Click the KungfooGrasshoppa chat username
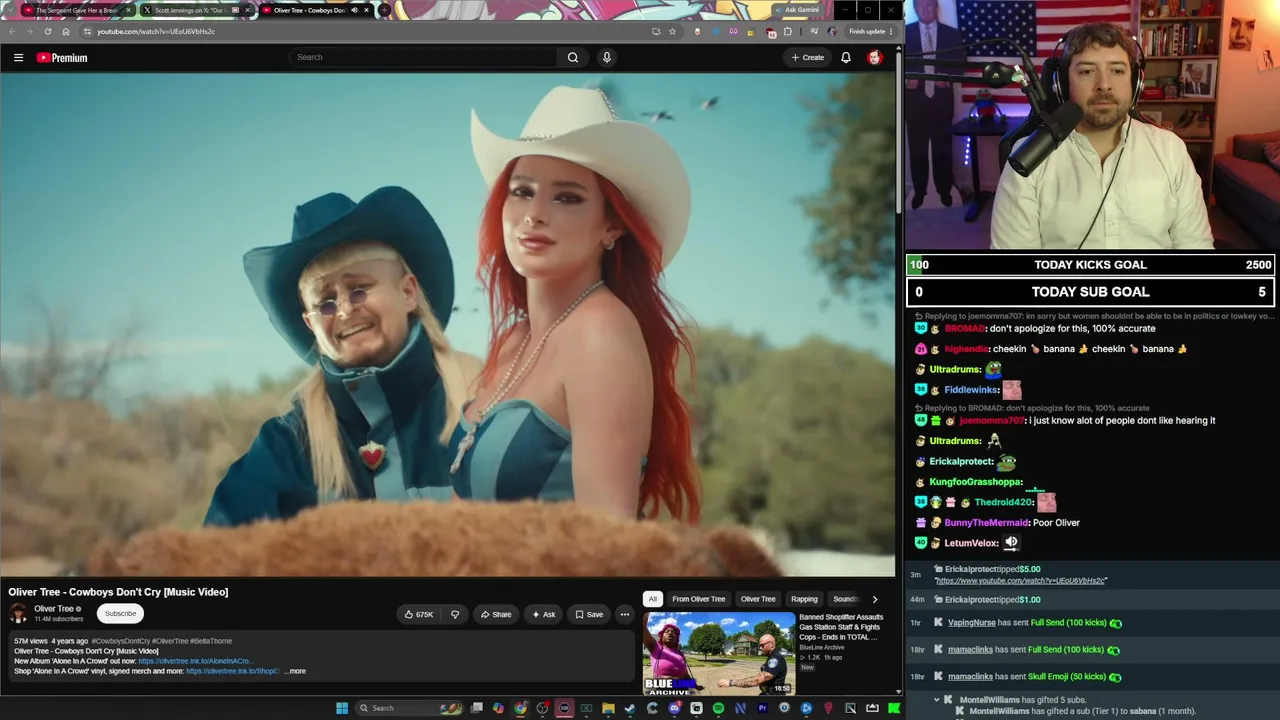Viewport: 1280px width, 720px height. pos(975,482)
